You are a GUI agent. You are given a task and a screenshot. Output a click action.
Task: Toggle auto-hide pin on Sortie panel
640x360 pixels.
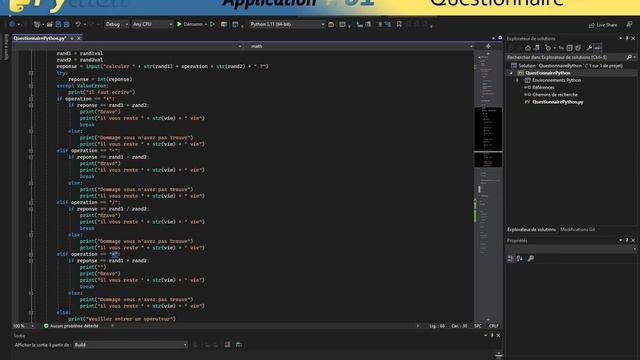point(492,336)
